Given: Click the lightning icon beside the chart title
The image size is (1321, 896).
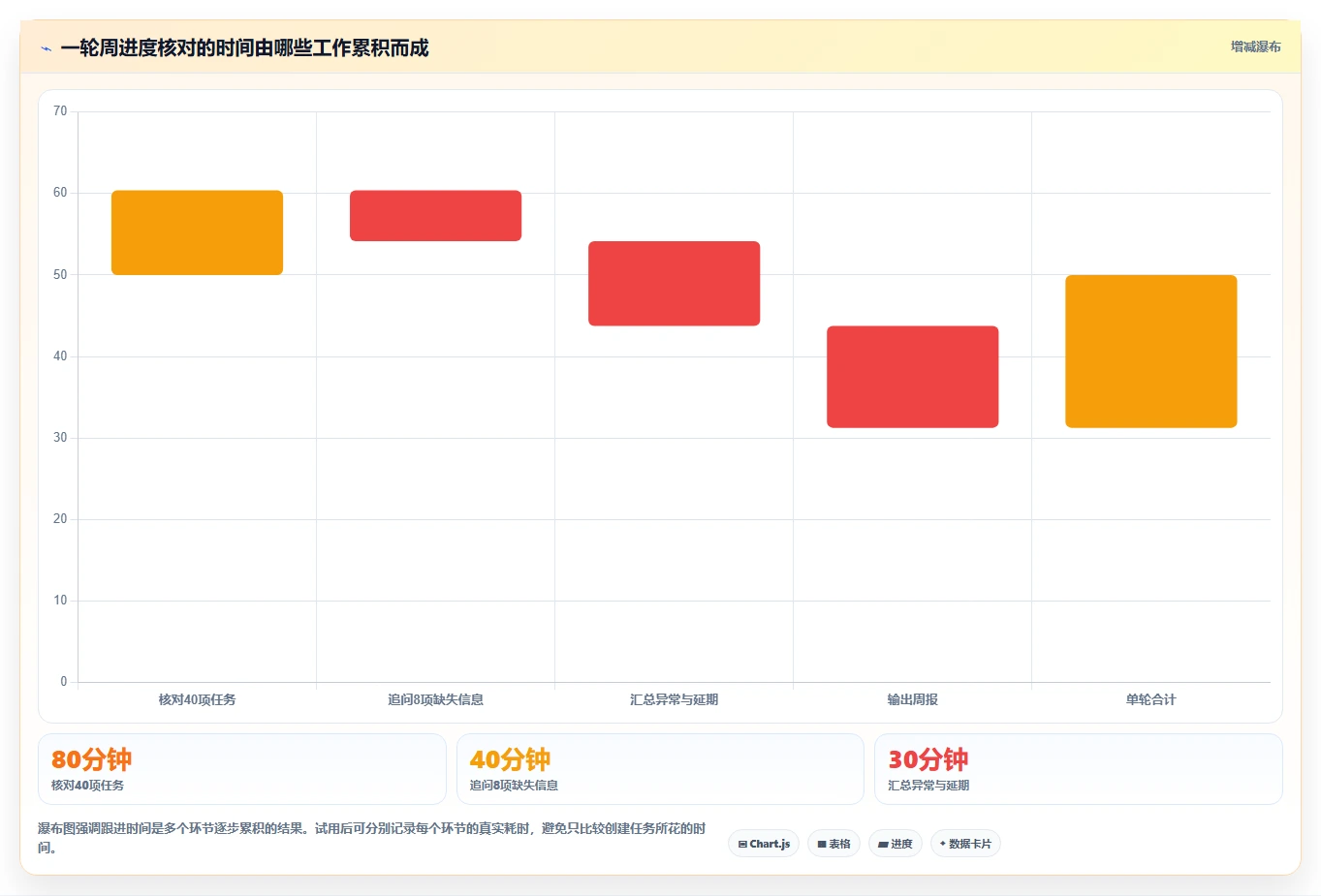Looking at the screenshot, I should (x=46, y=48).
